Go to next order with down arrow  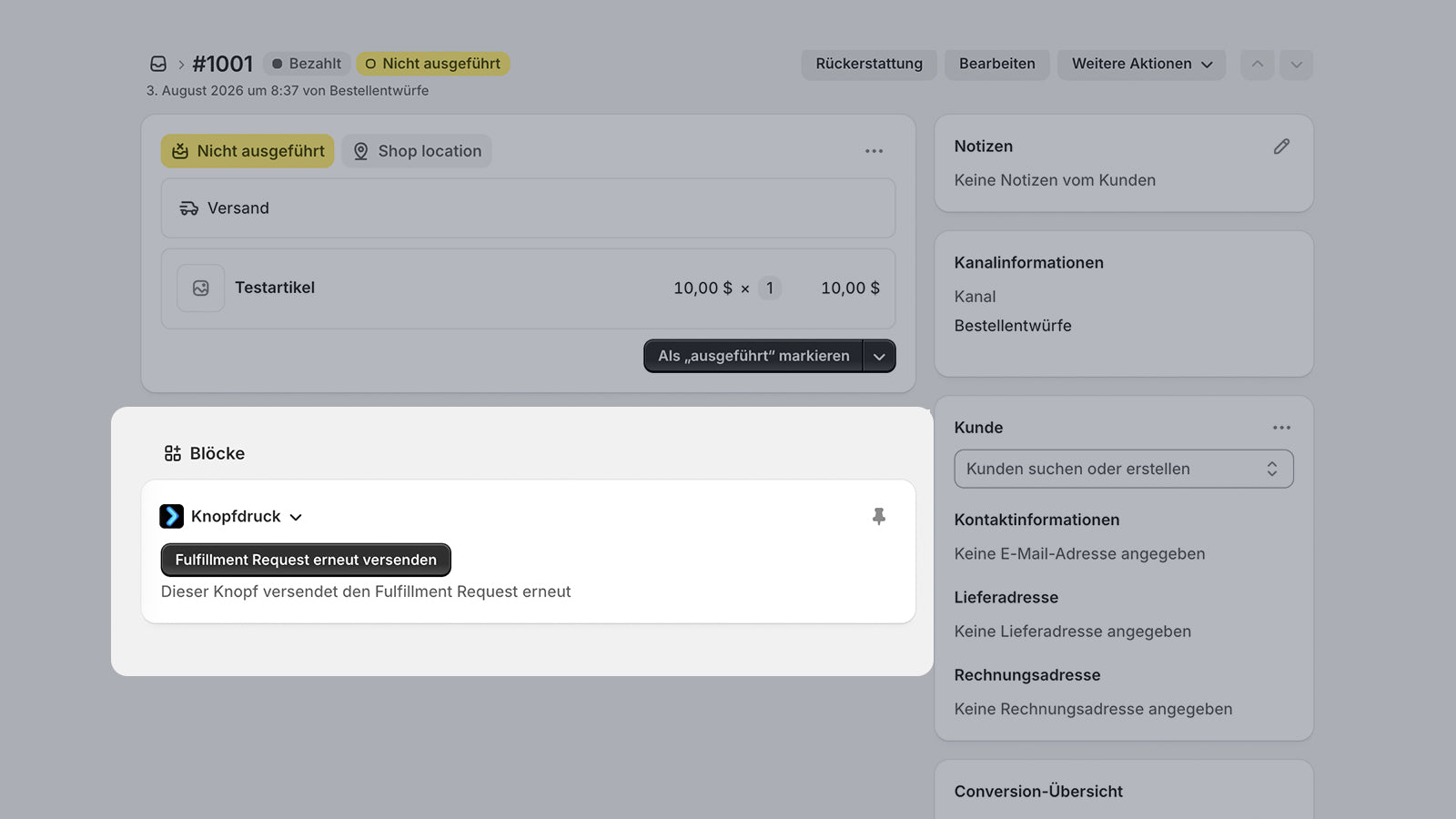[1297, 64]
